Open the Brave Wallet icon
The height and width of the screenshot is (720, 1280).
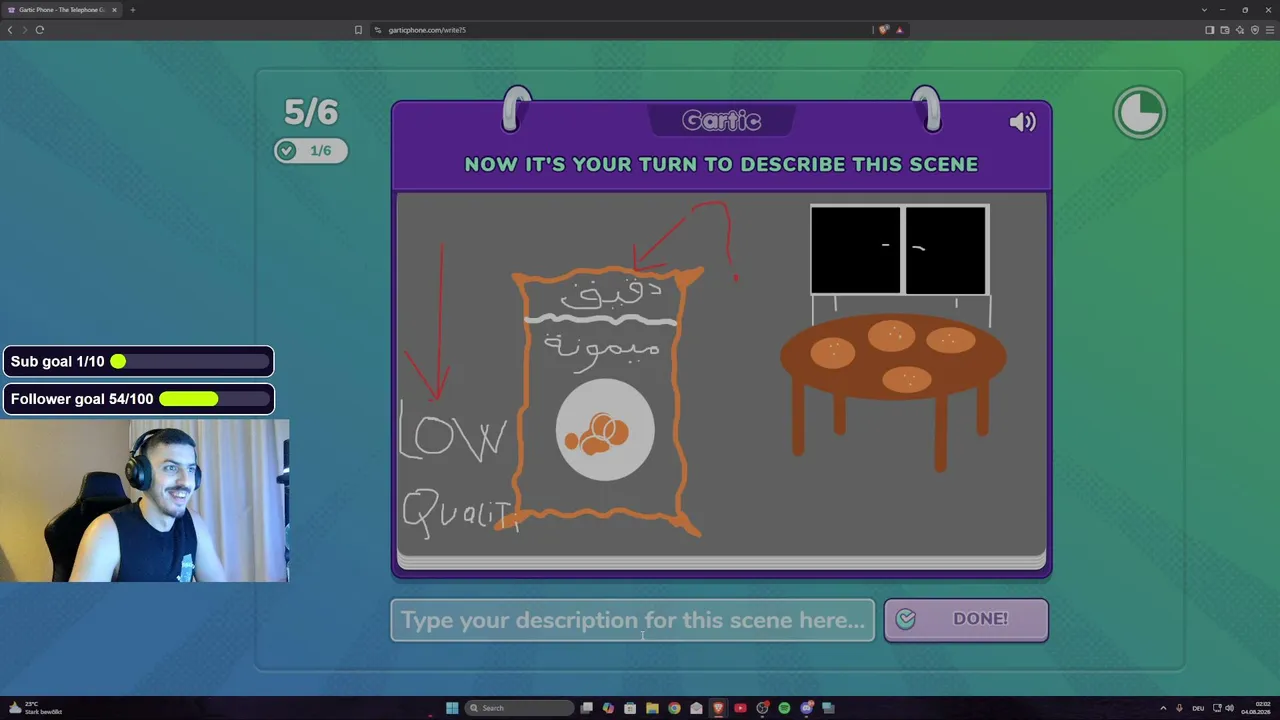point(1224,30)
